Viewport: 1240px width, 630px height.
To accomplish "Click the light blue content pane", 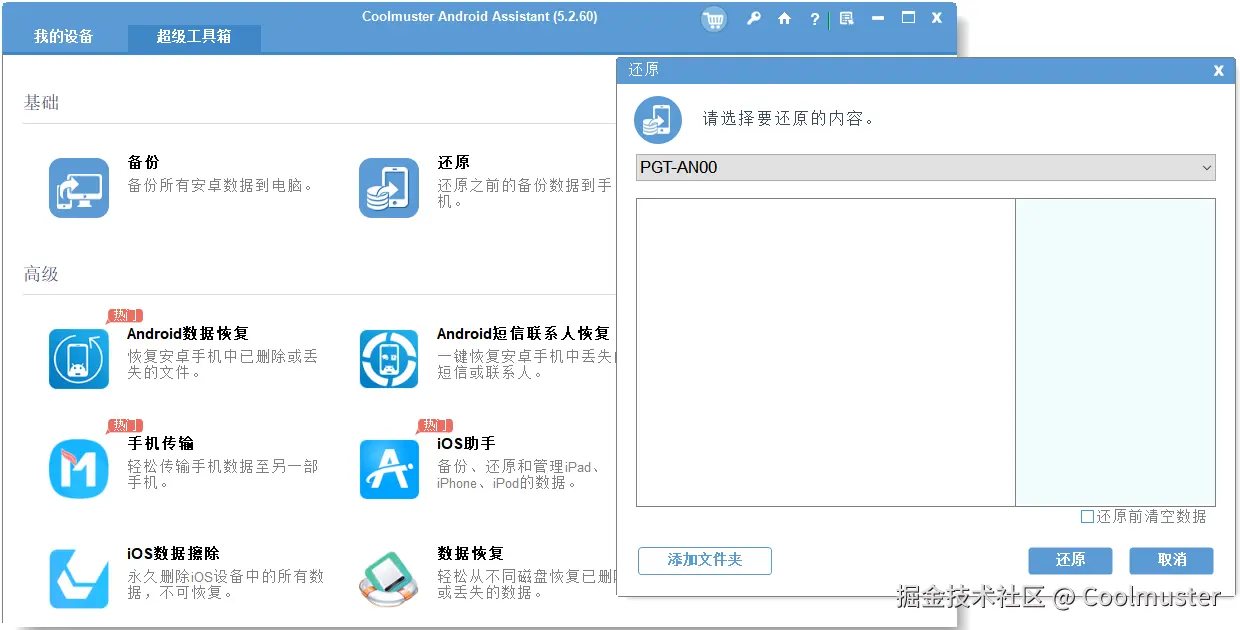I will (1116, 352).
